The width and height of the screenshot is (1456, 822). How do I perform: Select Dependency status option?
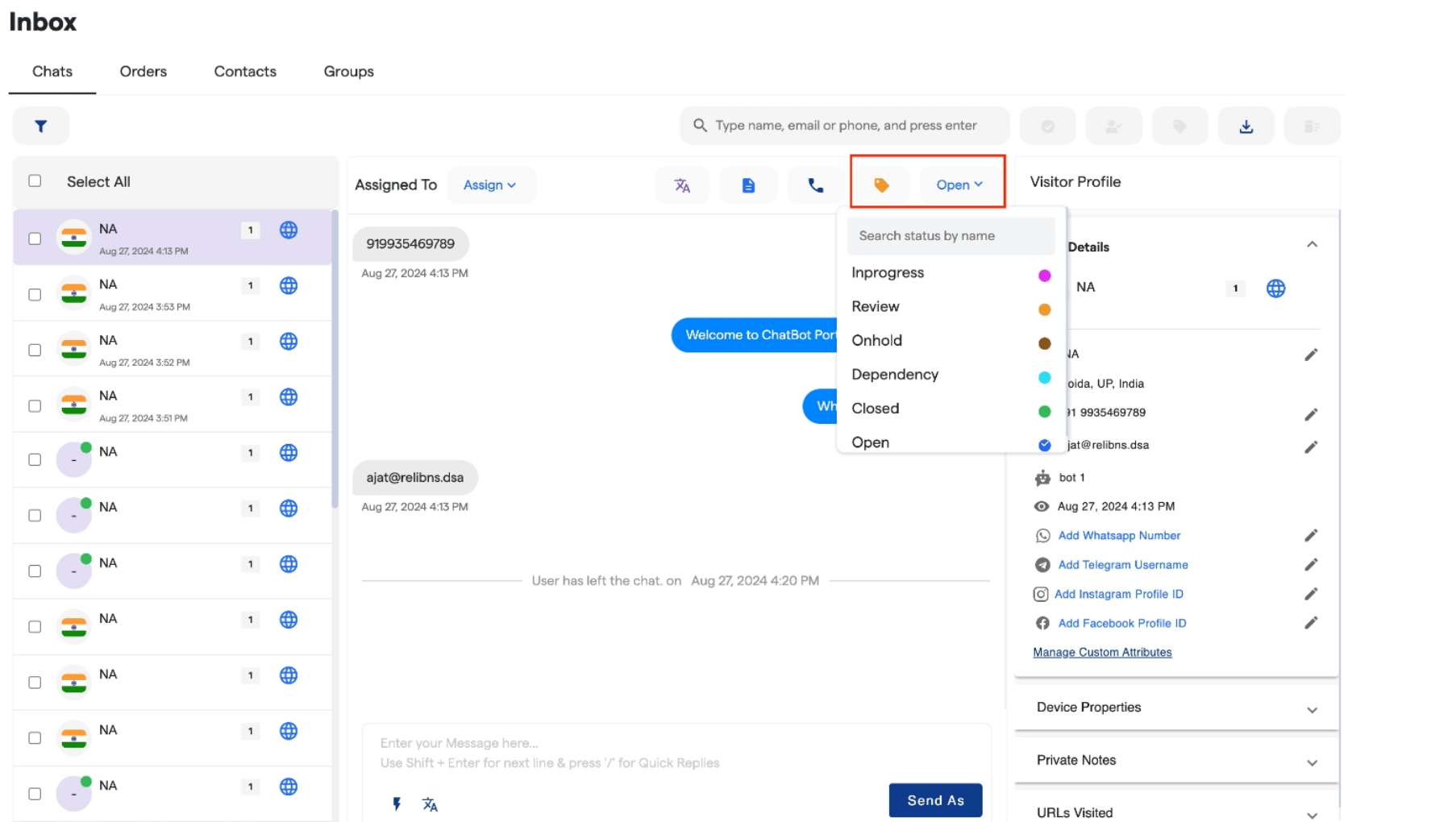951,375
